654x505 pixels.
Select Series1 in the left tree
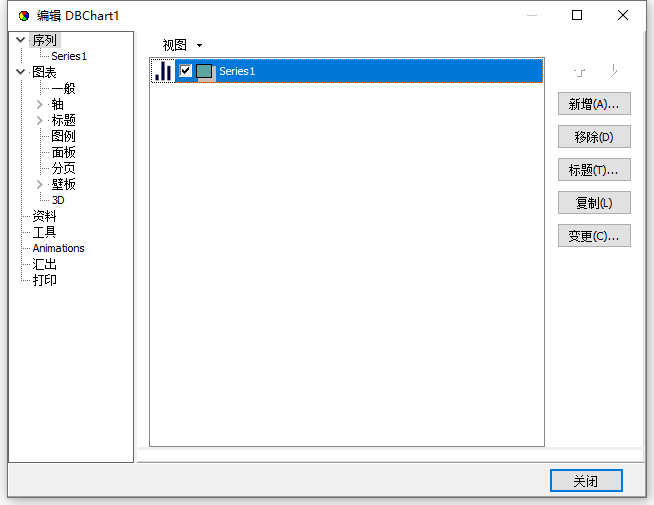[x=69, y=56]
